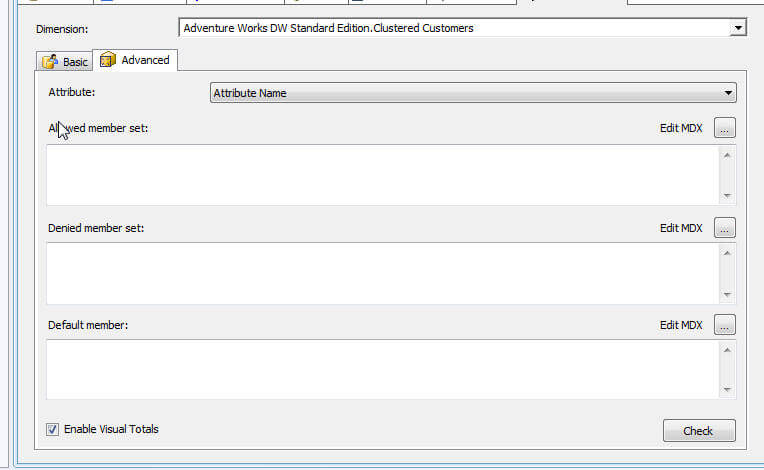Click the Basic tab icon
Screen dimensions: 764x470
coord(50,62)
